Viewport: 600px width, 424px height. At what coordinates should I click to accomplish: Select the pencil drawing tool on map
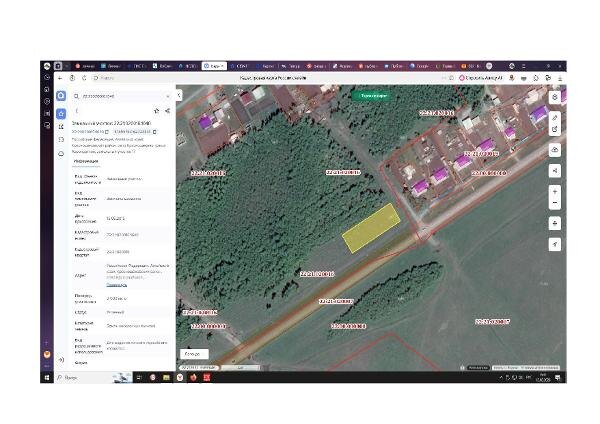555,118
